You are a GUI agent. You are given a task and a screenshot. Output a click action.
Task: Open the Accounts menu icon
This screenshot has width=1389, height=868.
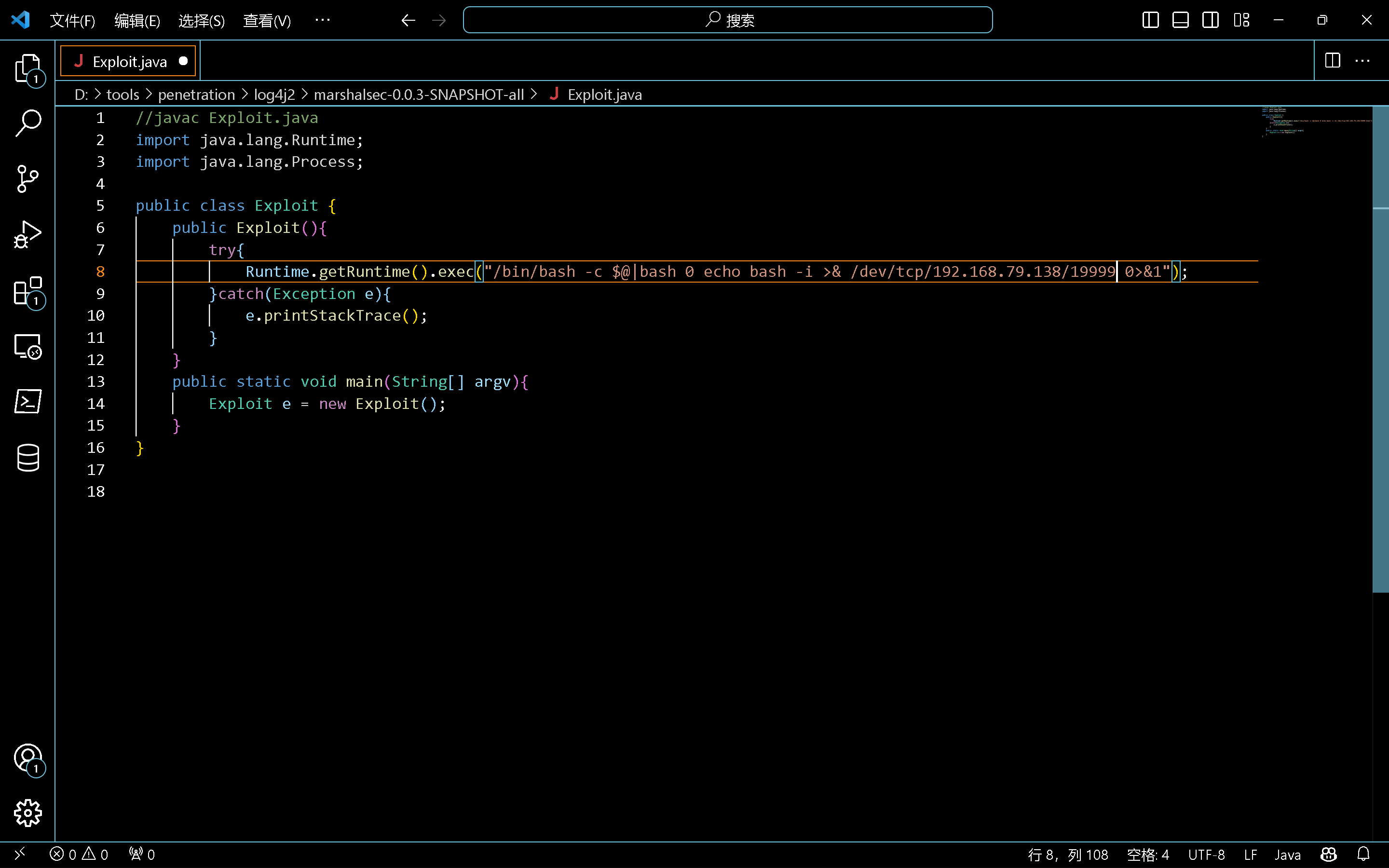point(27,759)
